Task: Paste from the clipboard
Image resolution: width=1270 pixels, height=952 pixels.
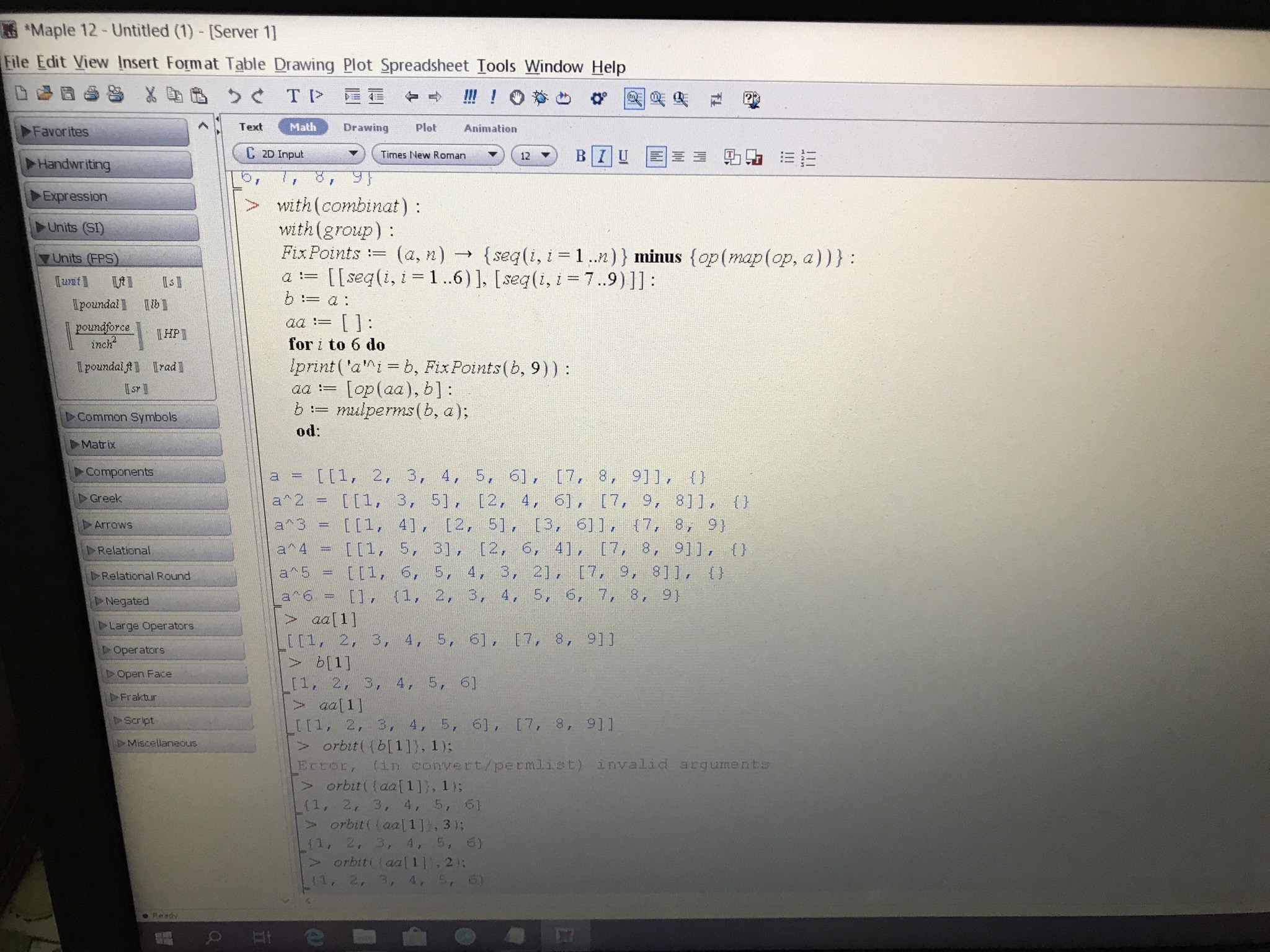Action: [x=198, y=95]
